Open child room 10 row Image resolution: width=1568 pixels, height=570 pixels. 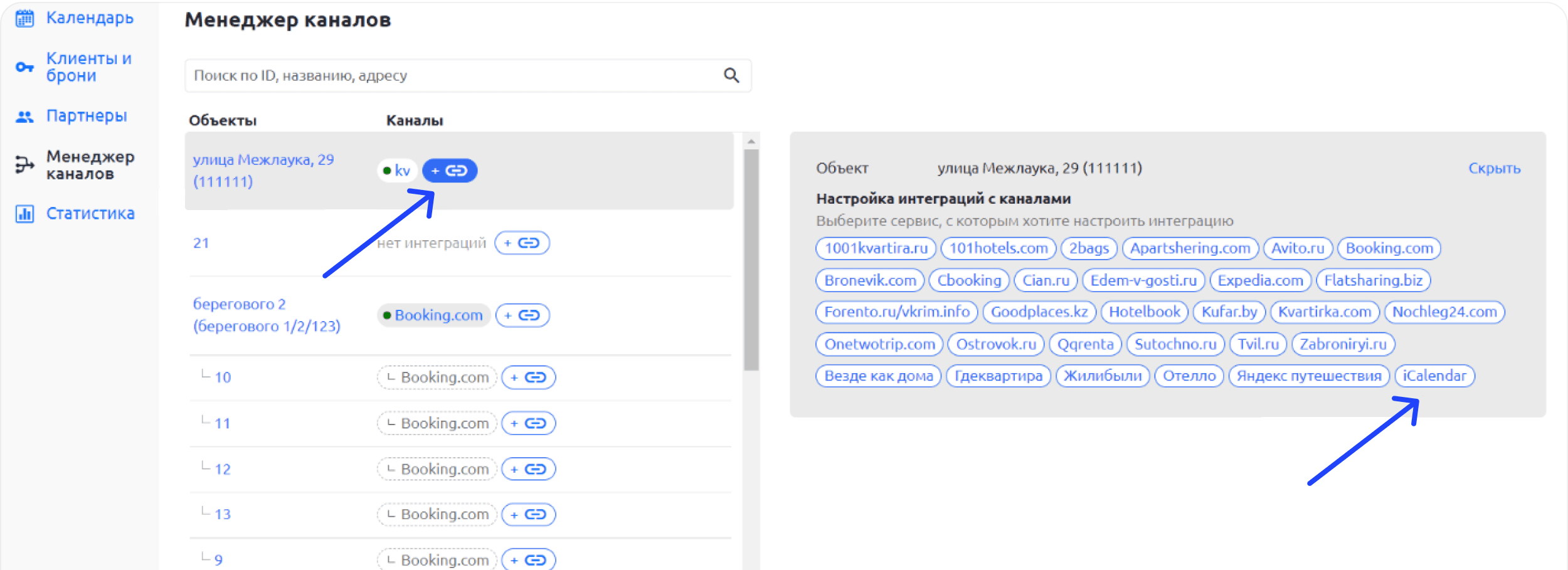tap(223, 377)
